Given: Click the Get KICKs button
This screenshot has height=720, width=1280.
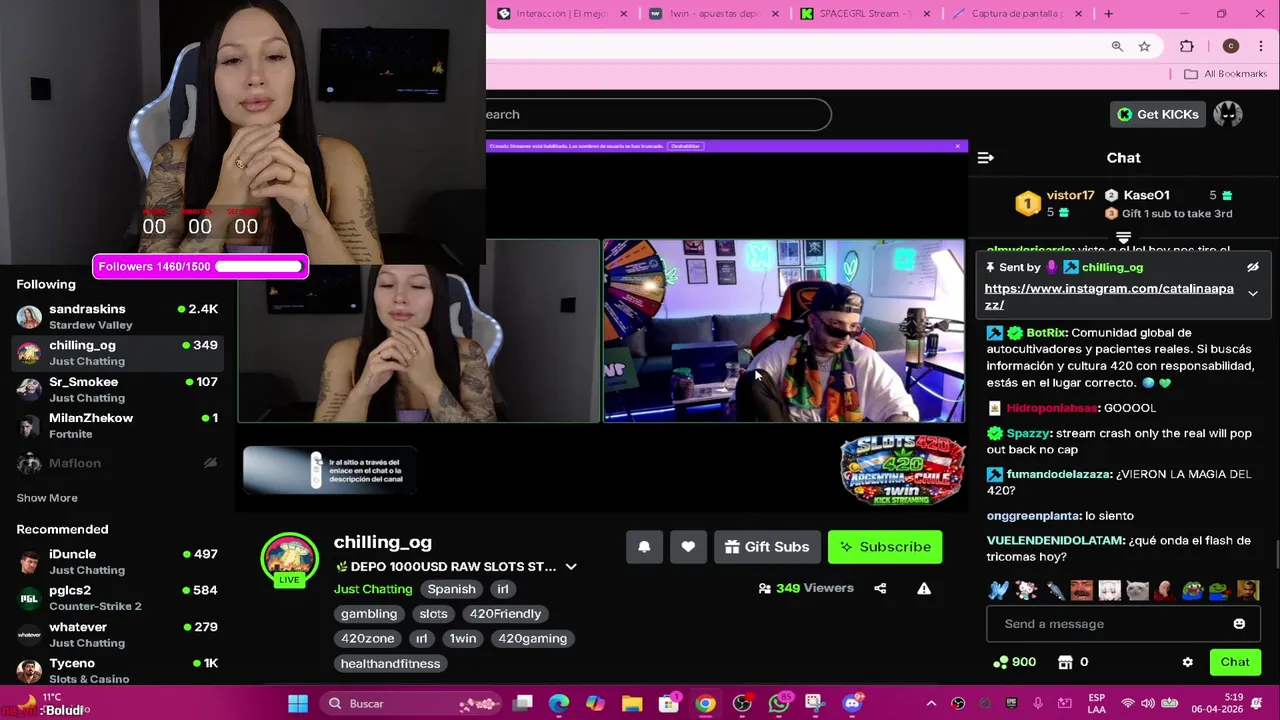Looking at the screenshot, I should [1157, 114].
